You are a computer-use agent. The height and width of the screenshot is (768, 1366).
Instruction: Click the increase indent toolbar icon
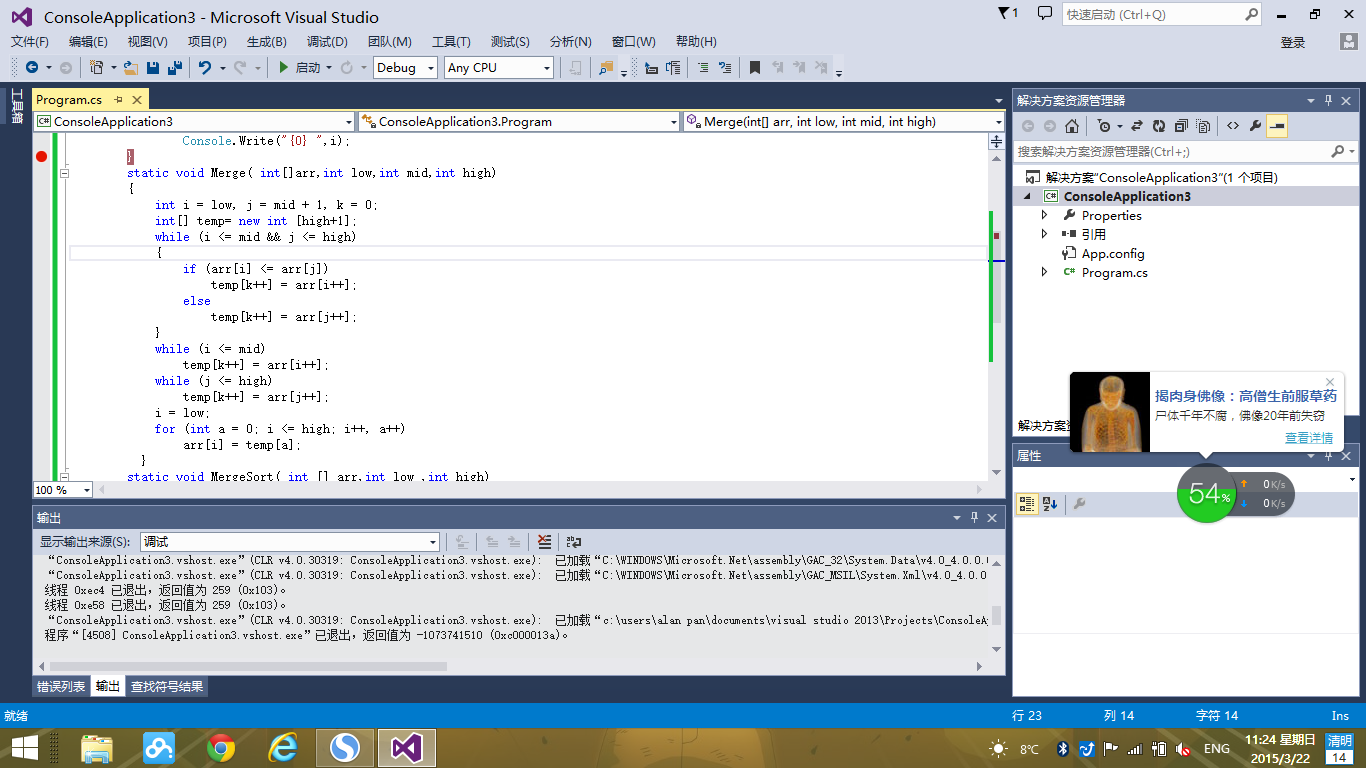(x=723, y=68)
